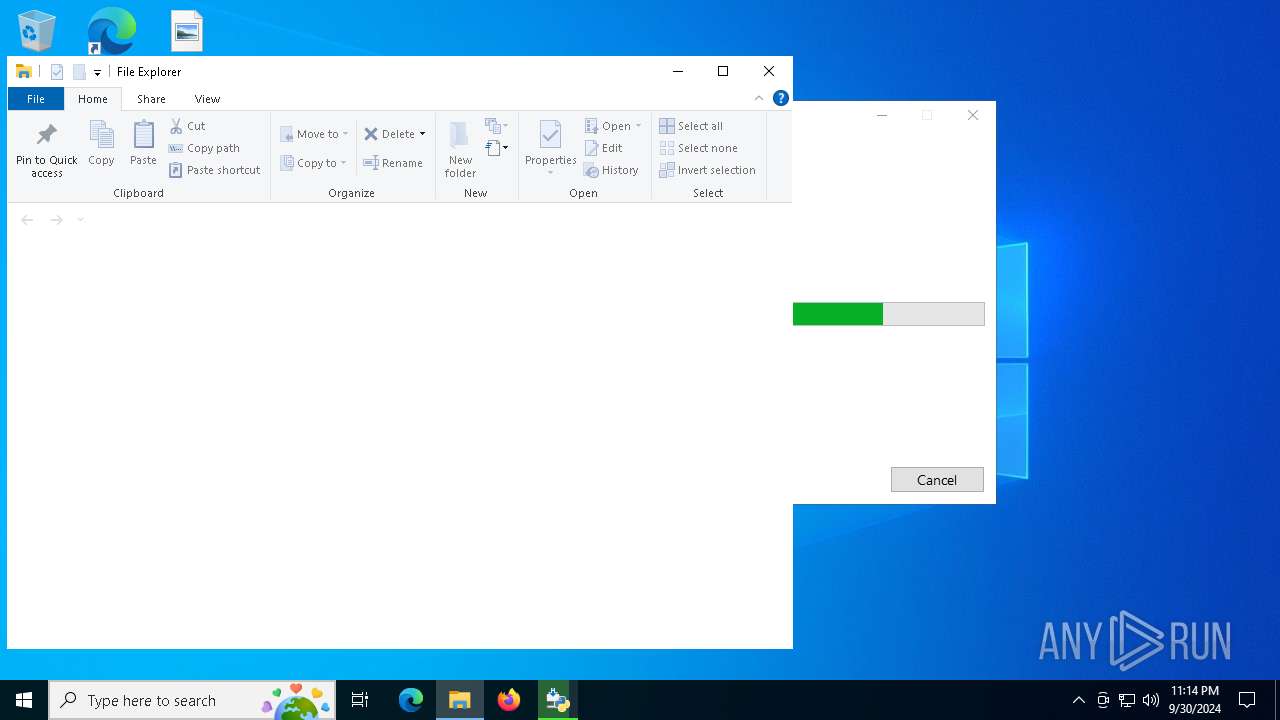The width and height of the screenshot is (1280, 720).
Task: Switch to the Share tab
Action: click(151, 99)
